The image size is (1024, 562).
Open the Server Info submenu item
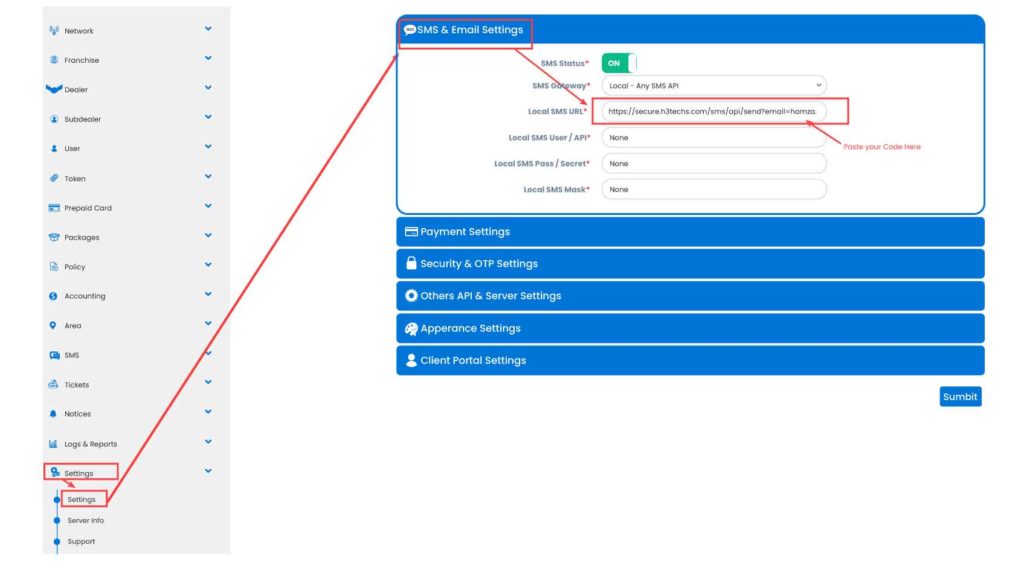pyautogui.click(x=85, y=520)
